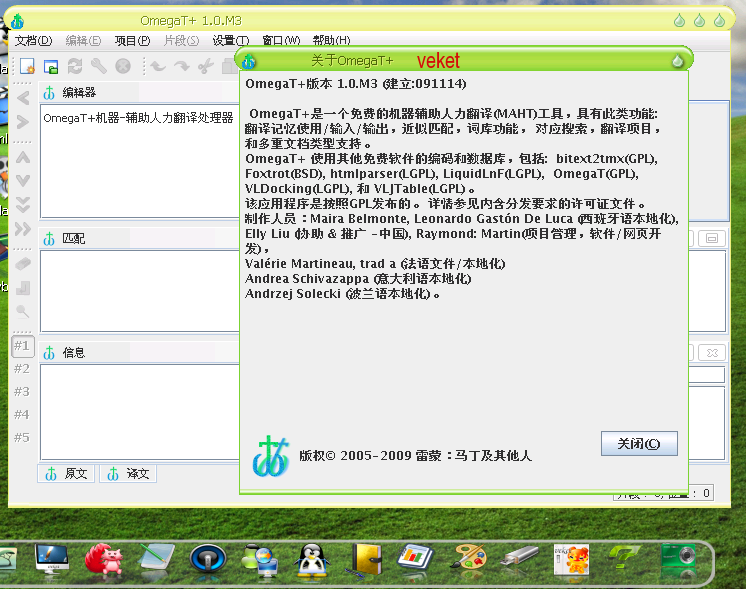The width and height of the screenshot is (746, 589).
Task: Open the 文档(D) menu
Action: click(x=33, y=40)
